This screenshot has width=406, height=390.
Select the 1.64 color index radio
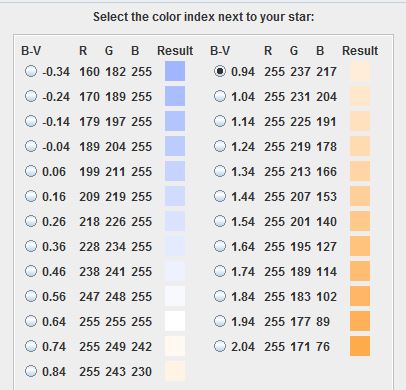(x=220, y=246)
